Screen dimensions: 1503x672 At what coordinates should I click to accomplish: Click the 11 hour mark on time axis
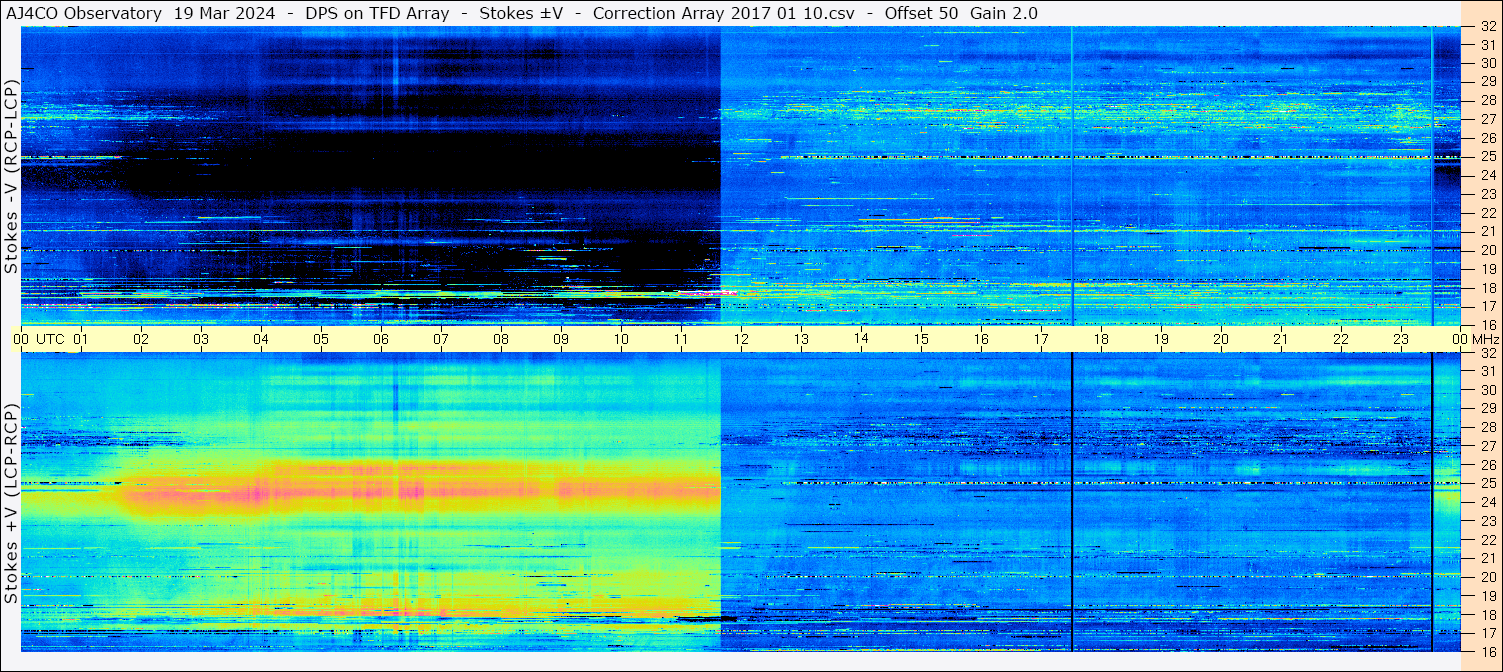[681, 339]
